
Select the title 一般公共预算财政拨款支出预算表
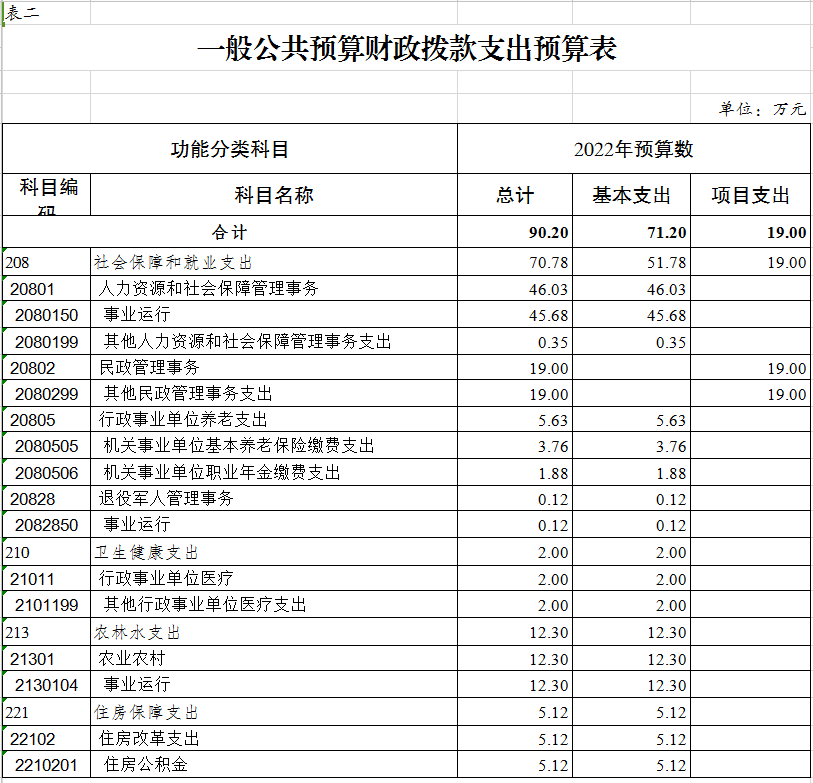pos(406,49)
